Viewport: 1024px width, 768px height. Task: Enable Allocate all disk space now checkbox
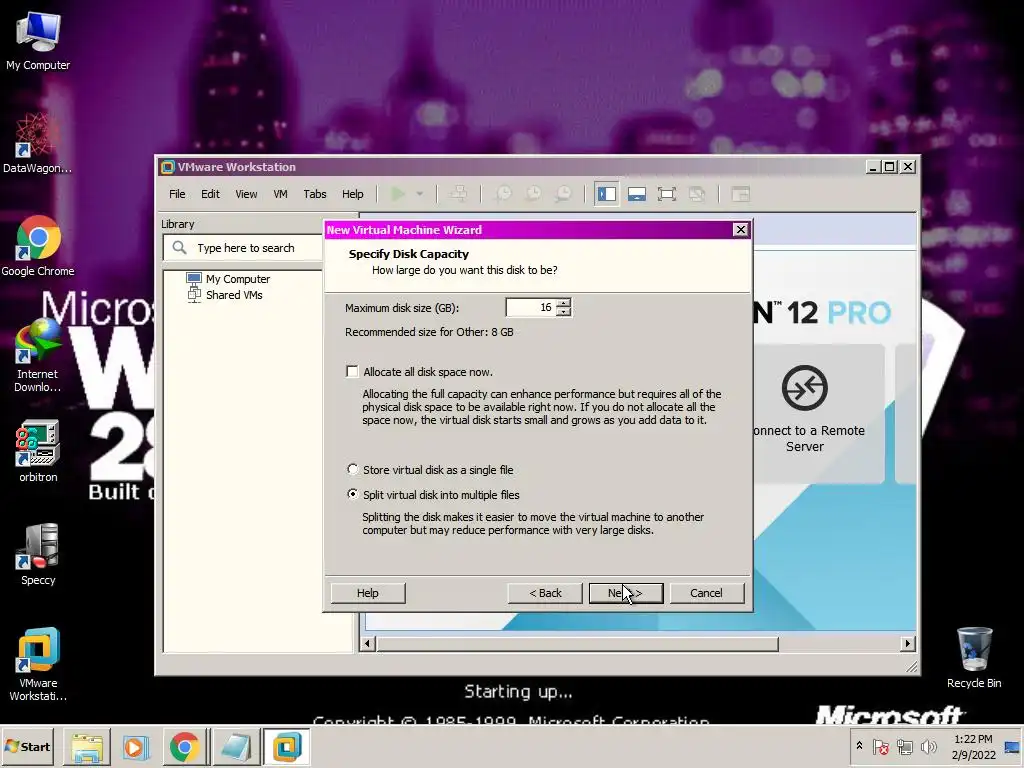click(352, 372)
